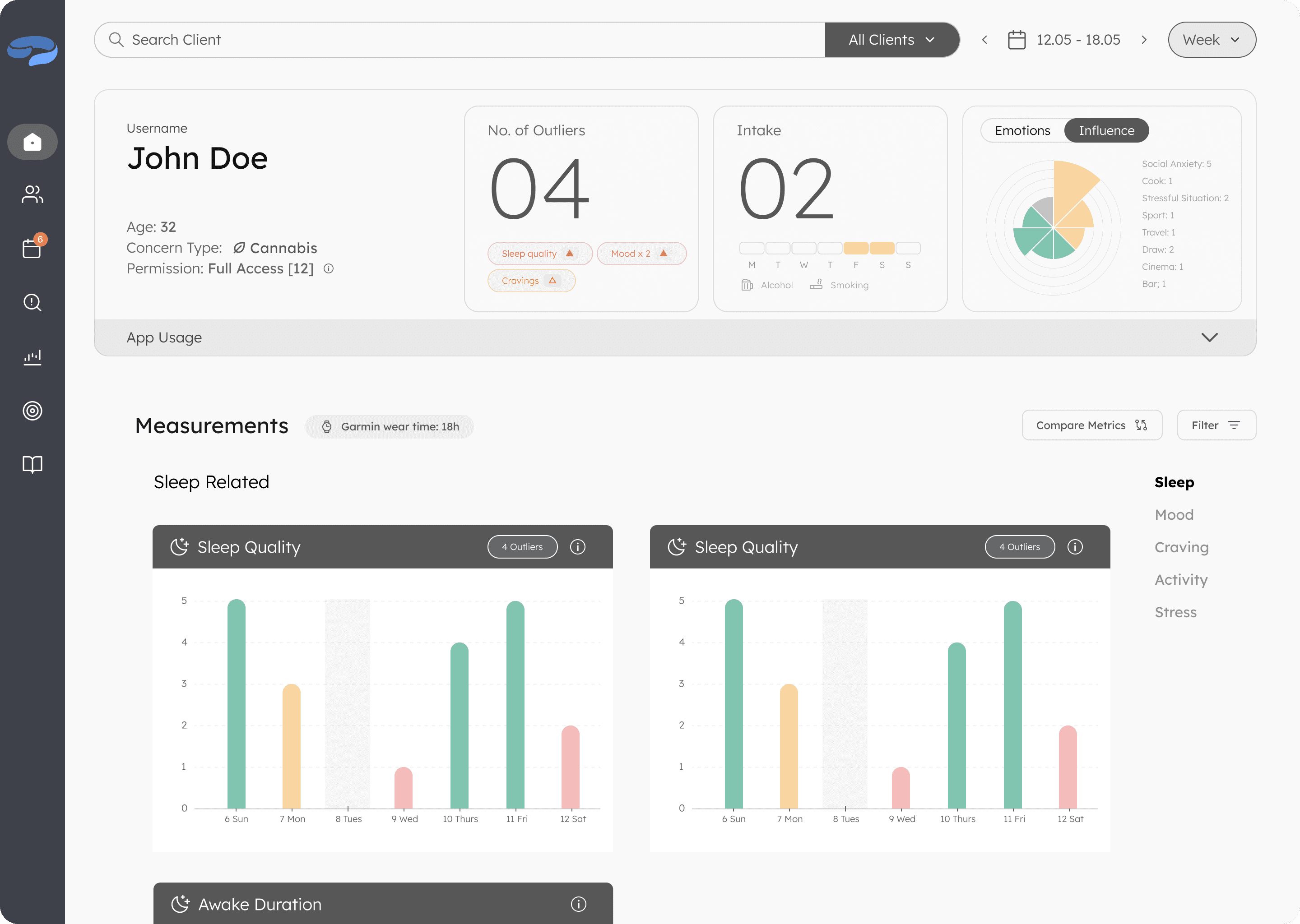Open the clients list sidebar icon
Screen dimensions: 1300x924
32,194
